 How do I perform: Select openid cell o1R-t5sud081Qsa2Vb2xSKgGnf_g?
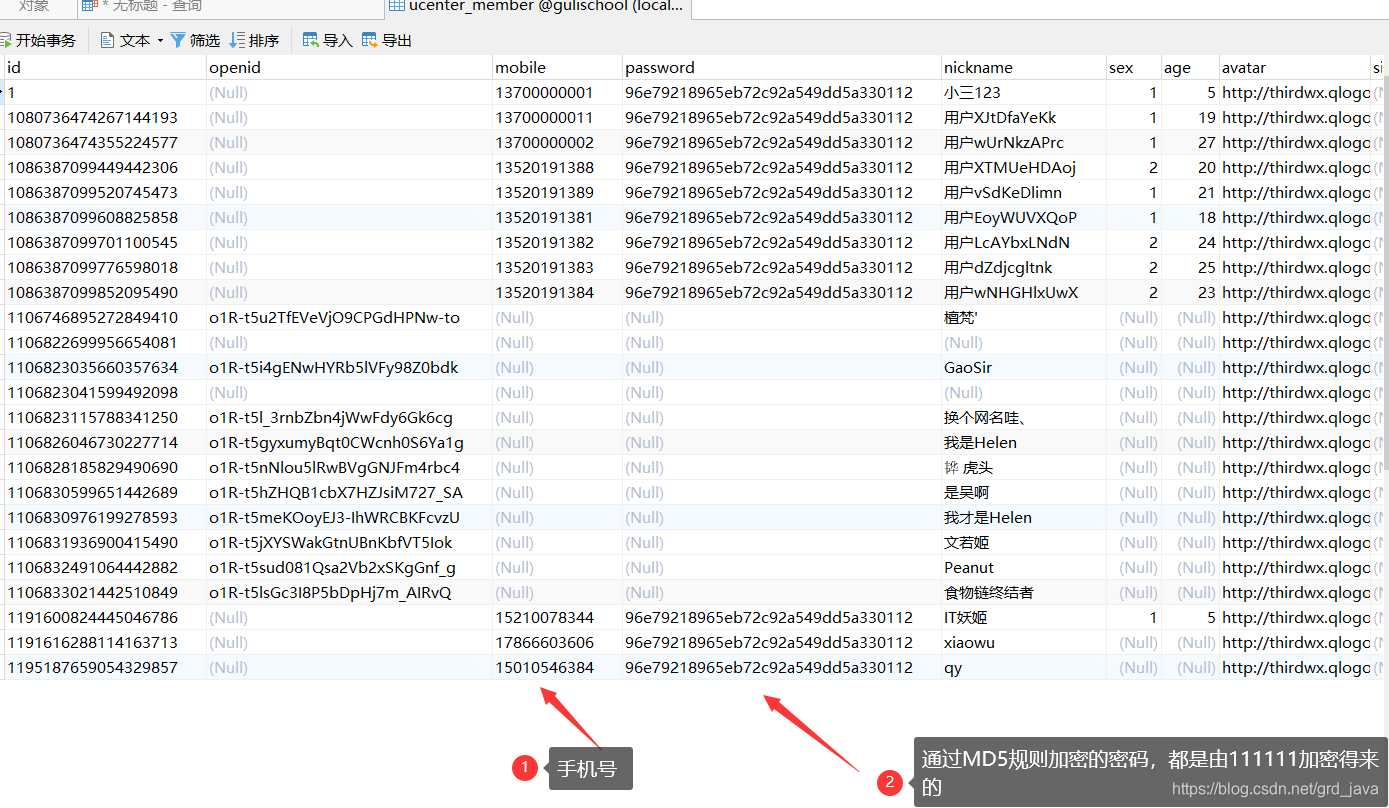point(349,568)
